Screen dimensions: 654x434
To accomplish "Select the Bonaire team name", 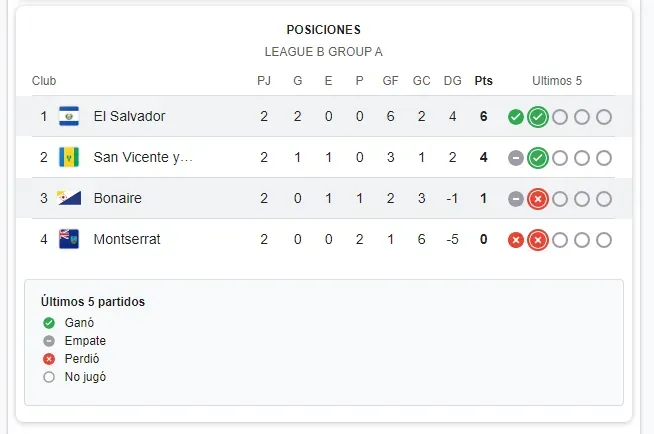I will pos(117,198).
